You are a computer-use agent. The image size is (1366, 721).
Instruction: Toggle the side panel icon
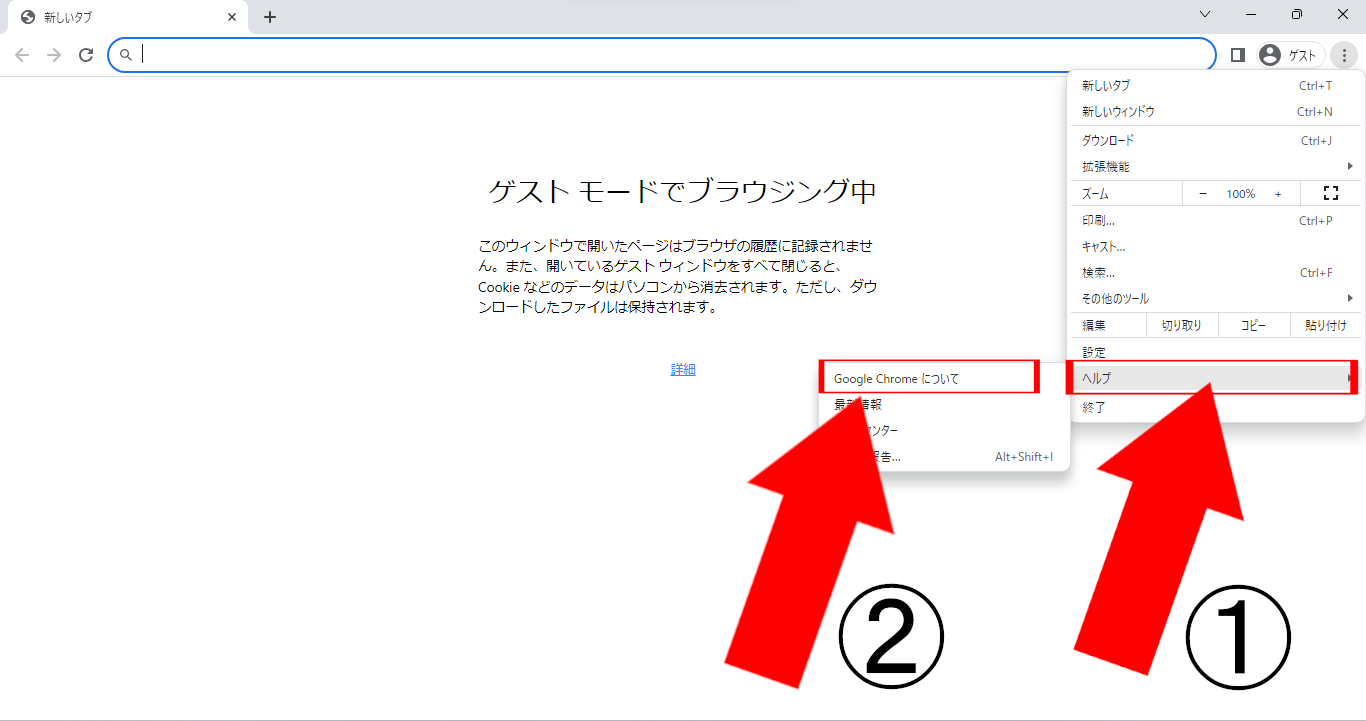(1237, 55)
